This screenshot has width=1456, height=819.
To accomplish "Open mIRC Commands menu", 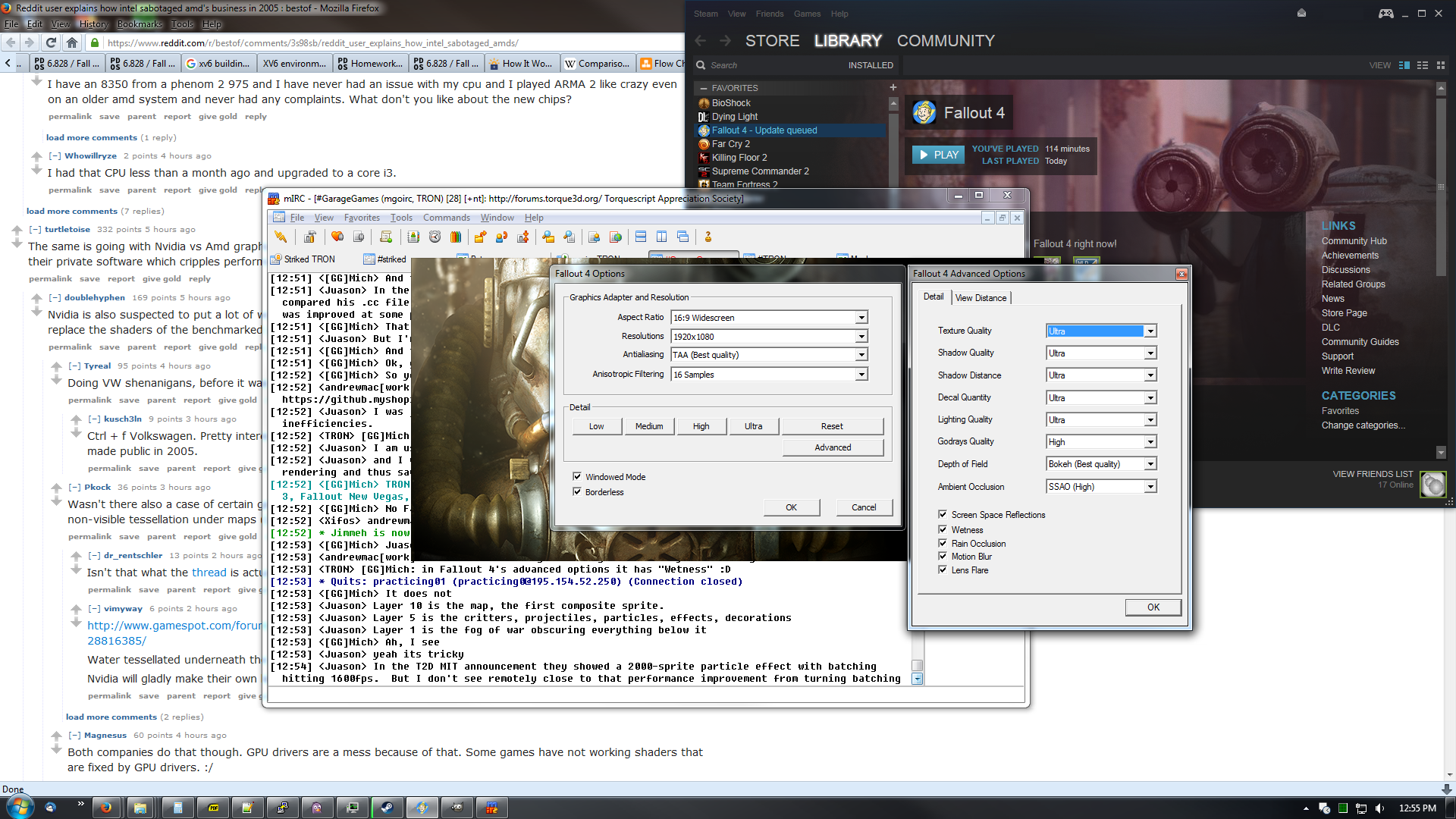I will point(446,218).
